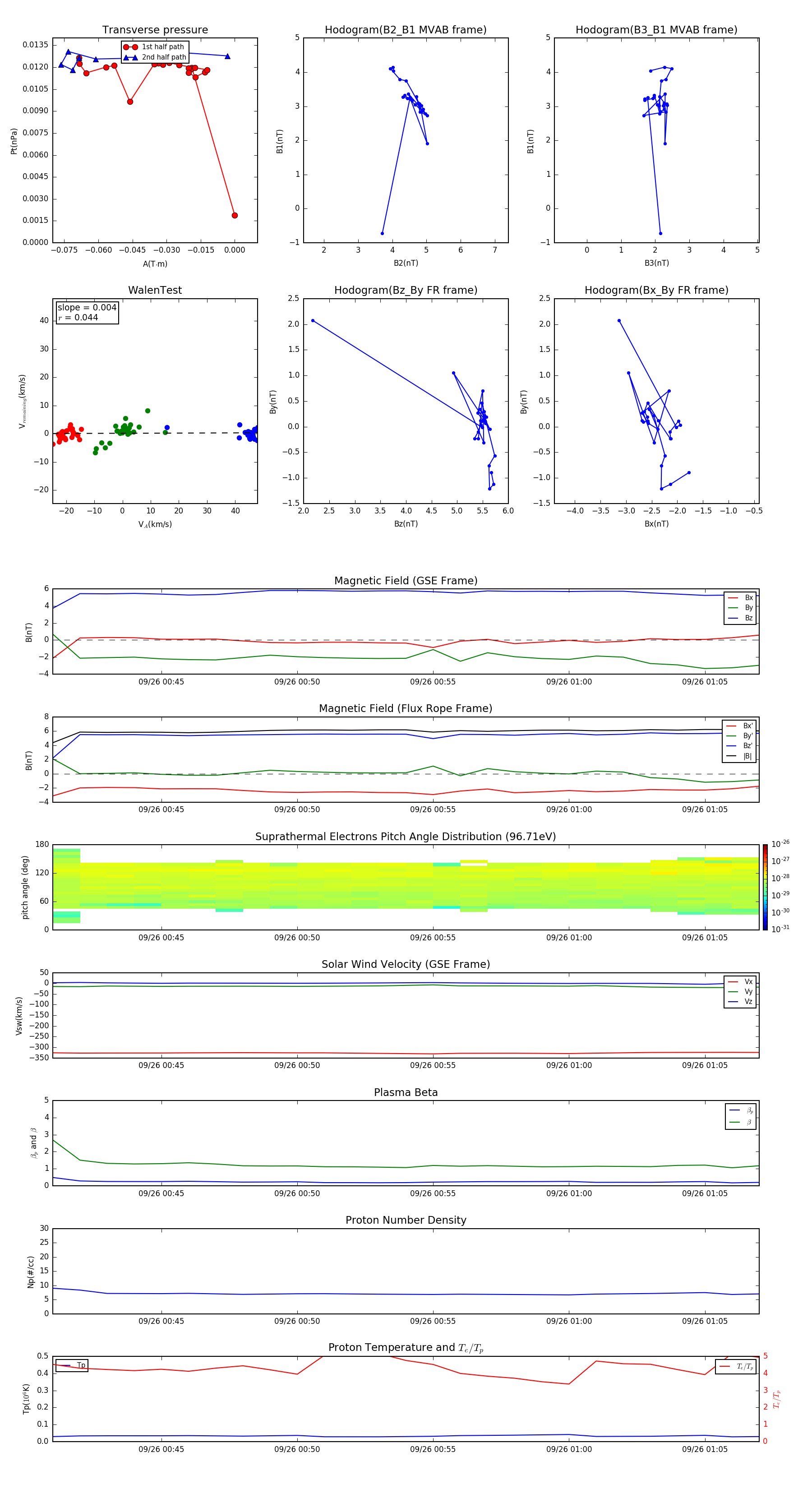The image size is (812, 1489).
Task: Click the 'Proton Number Density' title
Action: tap(406, 1221)
